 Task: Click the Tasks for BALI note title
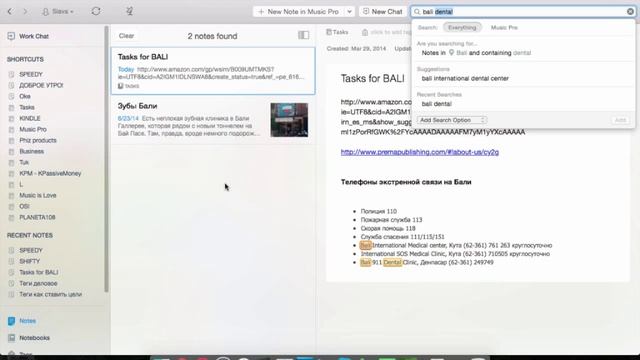click(372, 78)
